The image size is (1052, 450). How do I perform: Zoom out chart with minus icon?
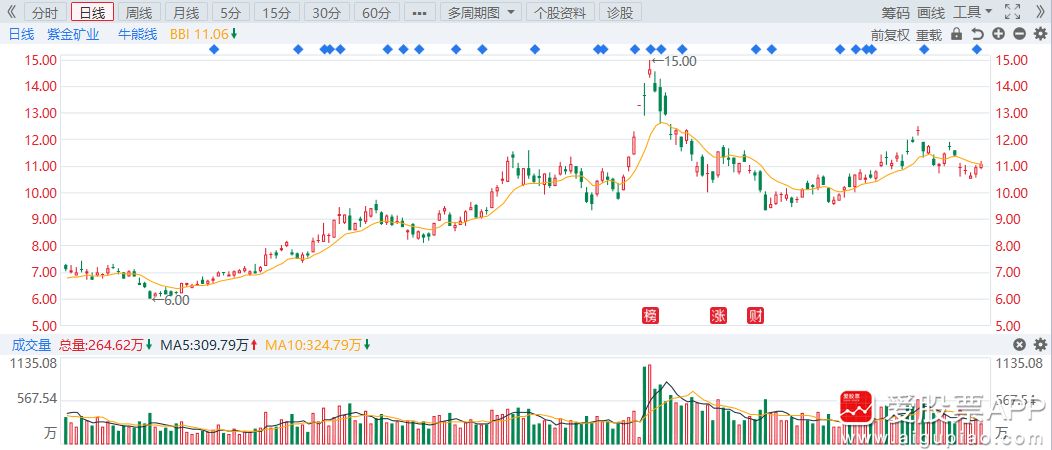pos(1018,34)
